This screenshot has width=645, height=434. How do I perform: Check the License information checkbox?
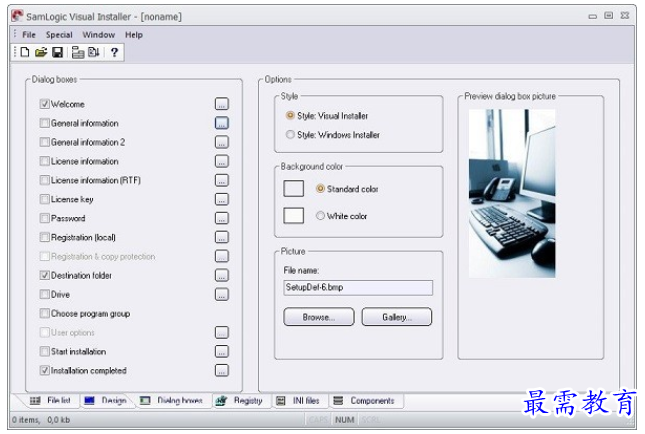pos(44,161)
